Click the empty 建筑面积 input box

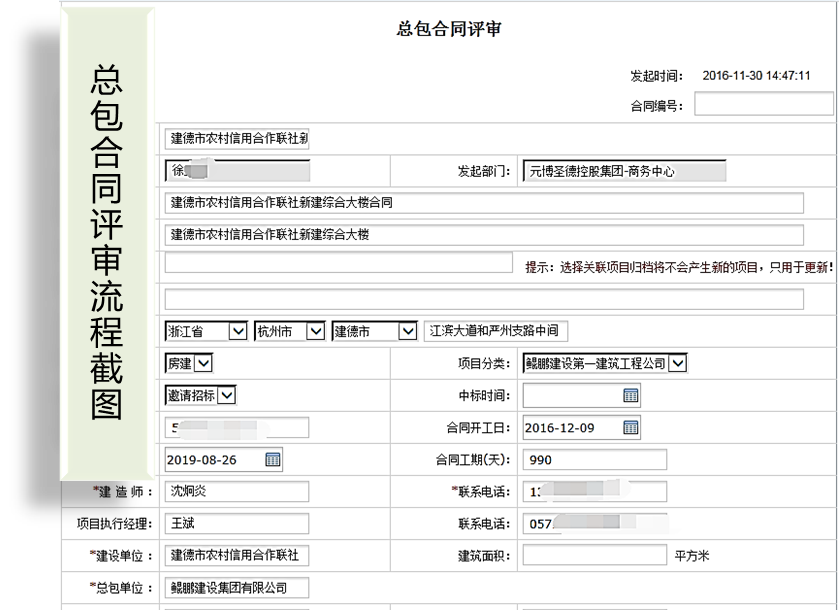pyautogui.click(x=594, y=555)
